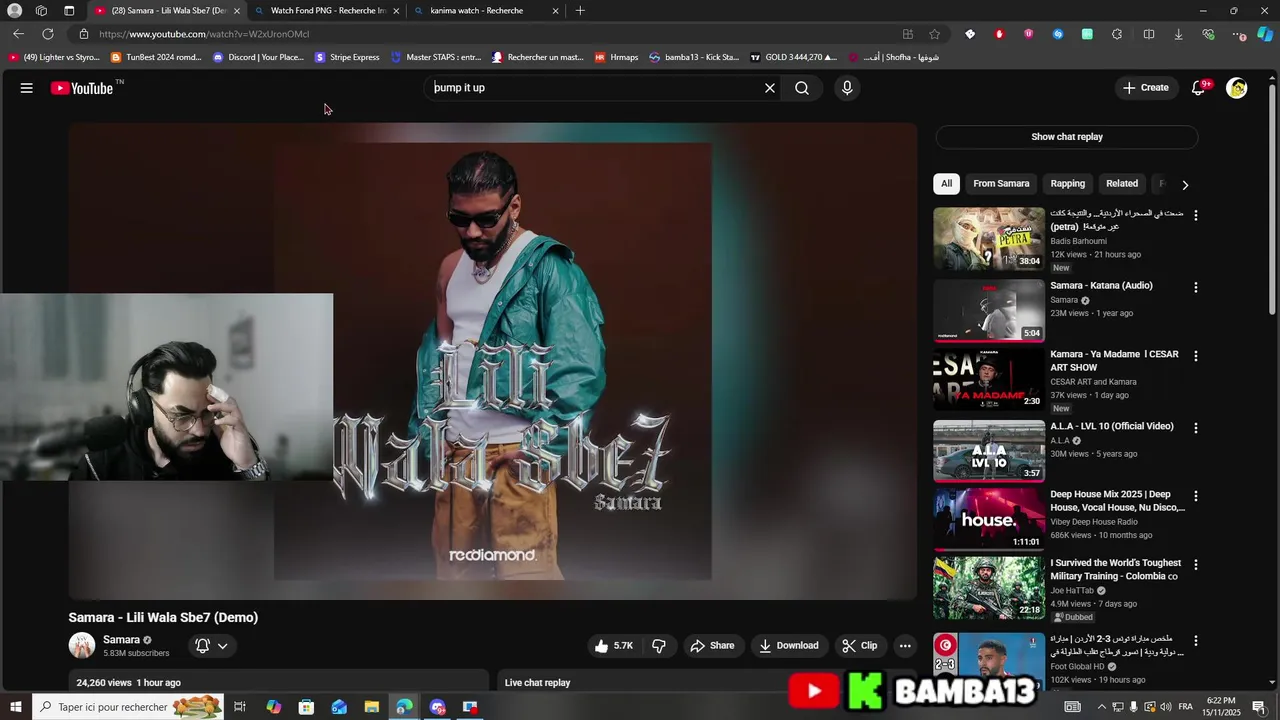Open the TunBest 2024 bookmark
The height and width of the screenshot is (720, 1280).
coord(156,57)
